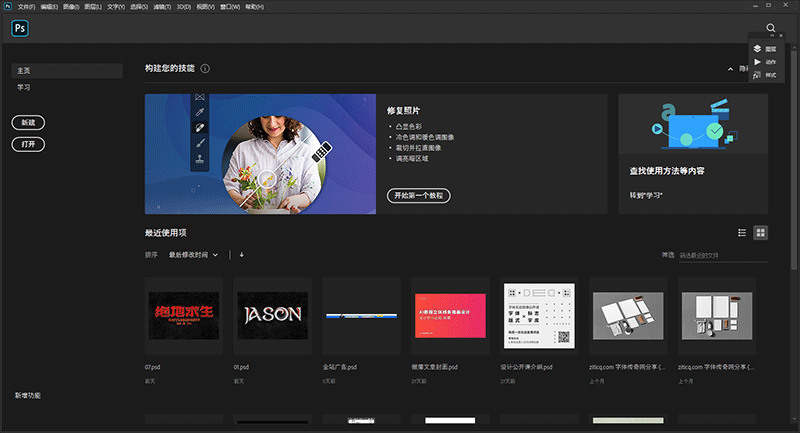
Task: Open the 07.psd thumbnail
Action: tap(184, 316)
